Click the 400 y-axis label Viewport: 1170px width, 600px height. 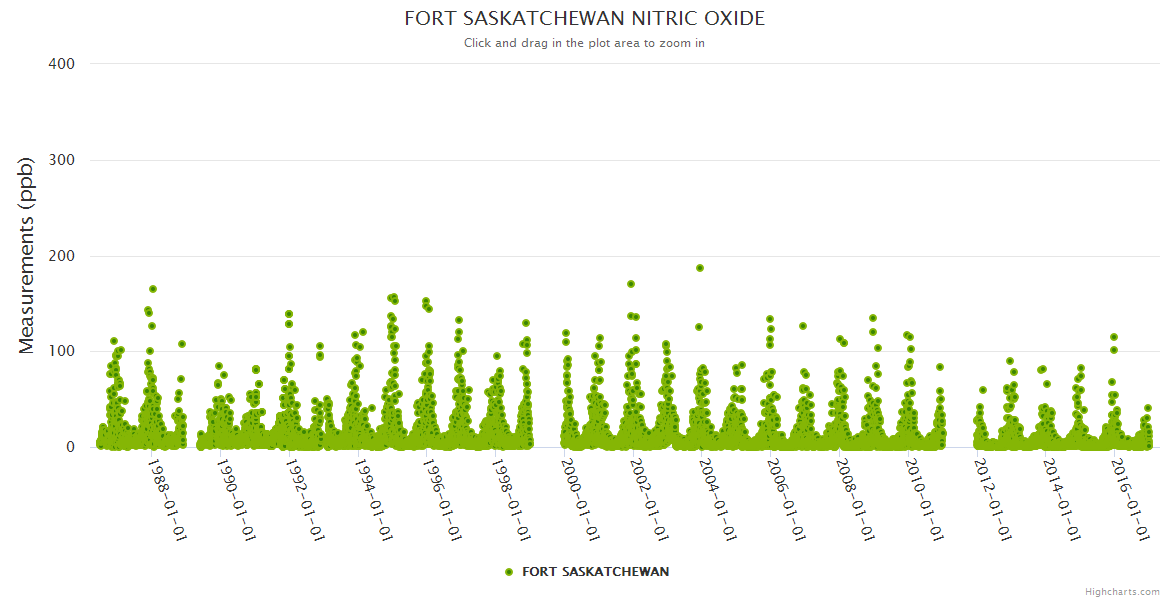[x=62, y=64]
